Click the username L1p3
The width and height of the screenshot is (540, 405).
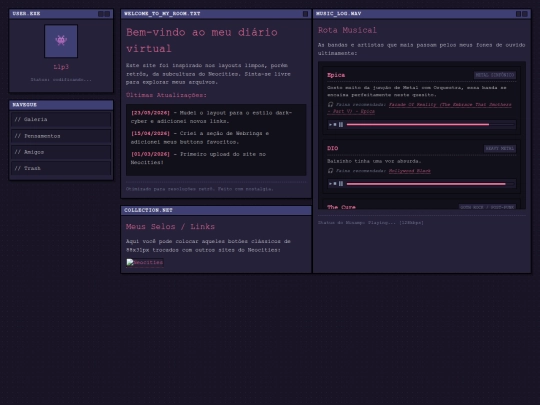point(61,67)
